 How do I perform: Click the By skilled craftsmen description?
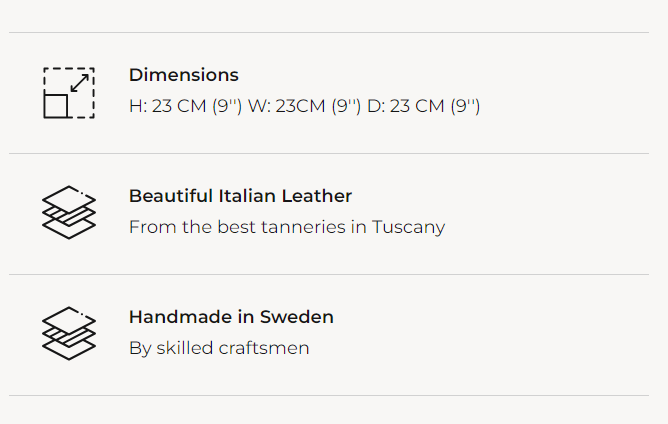219,348
